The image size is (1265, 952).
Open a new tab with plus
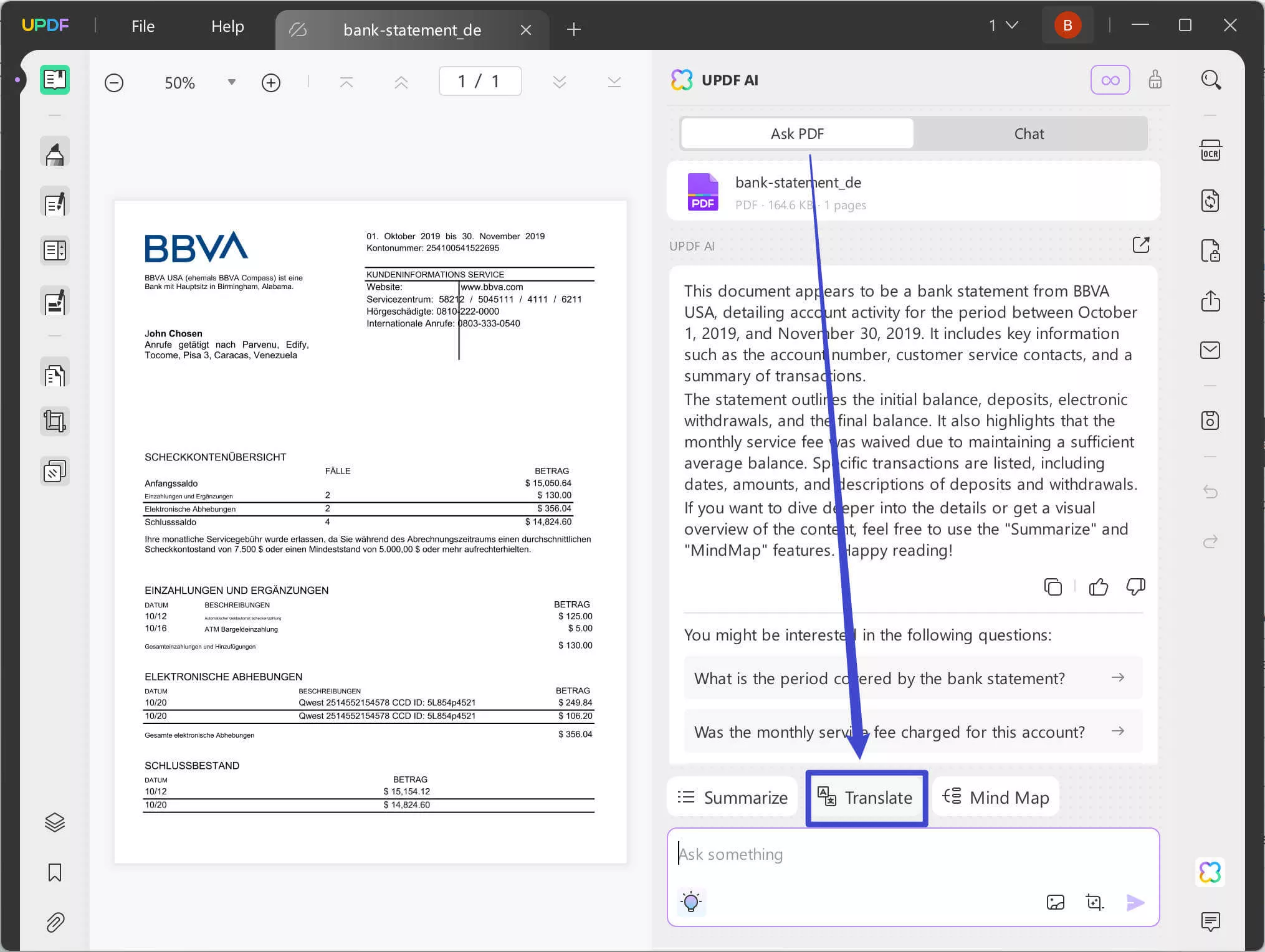click(574, 29)
